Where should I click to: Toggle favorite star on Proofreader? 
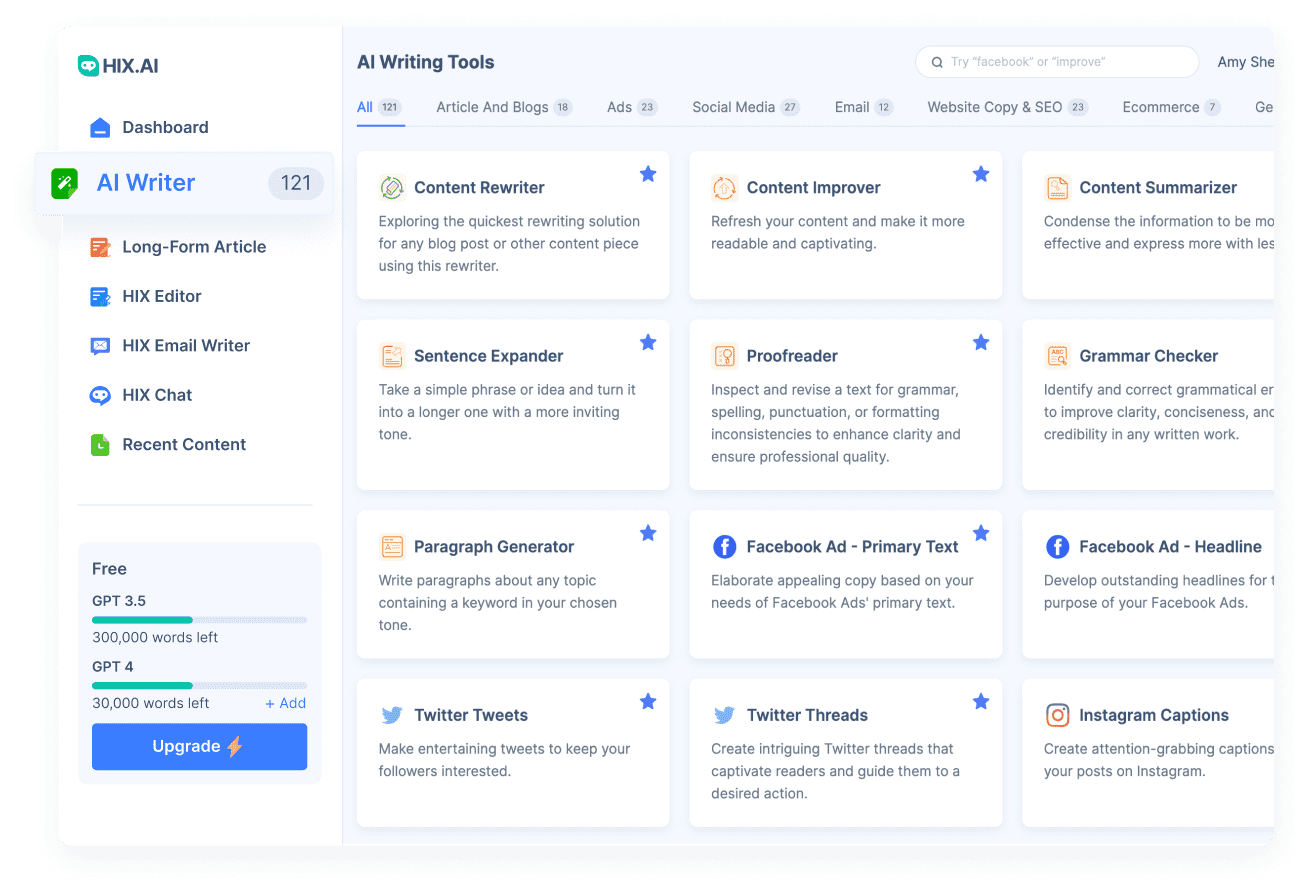(x=981, y=343)
